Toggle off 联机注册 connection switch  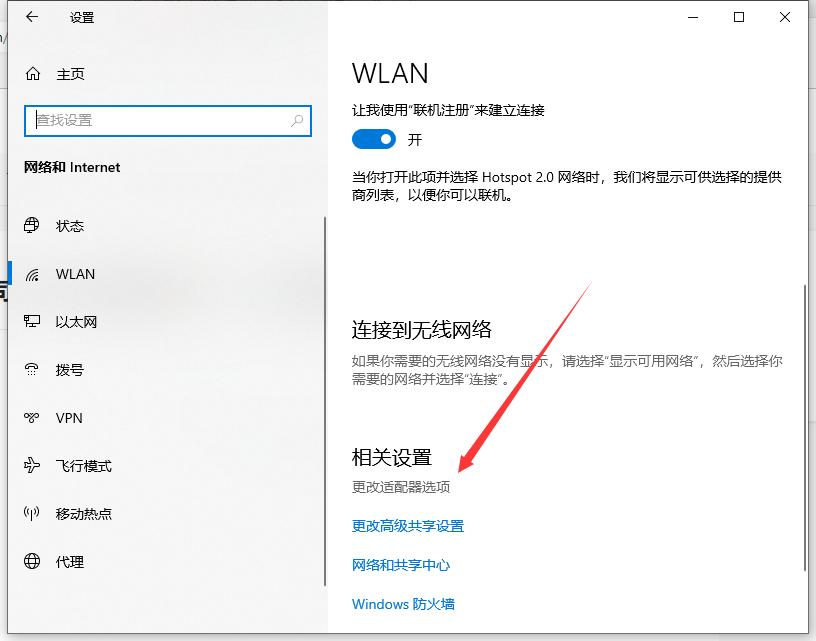click(374, 139)
